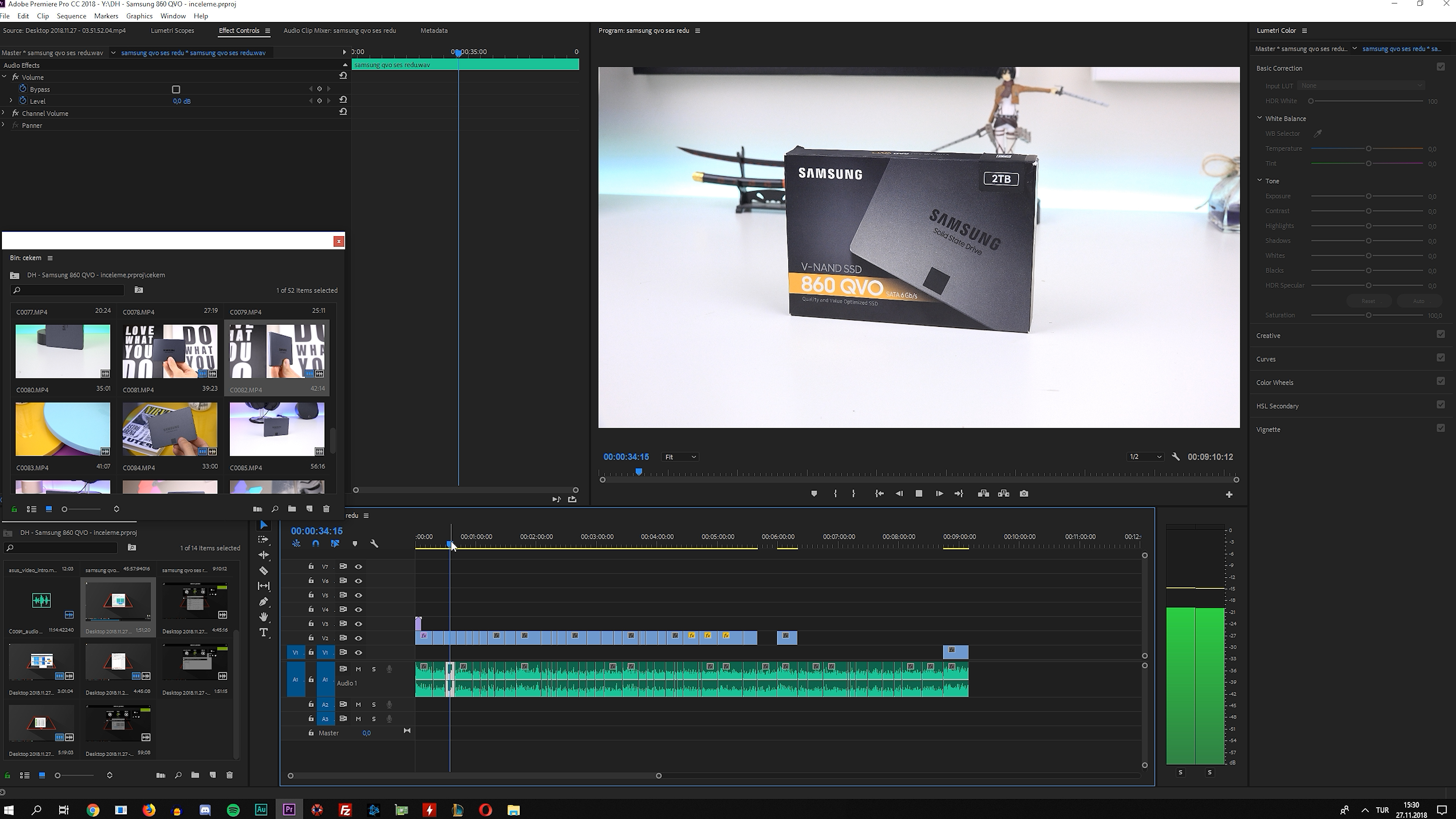Viewport: 1456px width, 819px height.
Task: Add marker in timeline header
Action: [x=355, y=544]
